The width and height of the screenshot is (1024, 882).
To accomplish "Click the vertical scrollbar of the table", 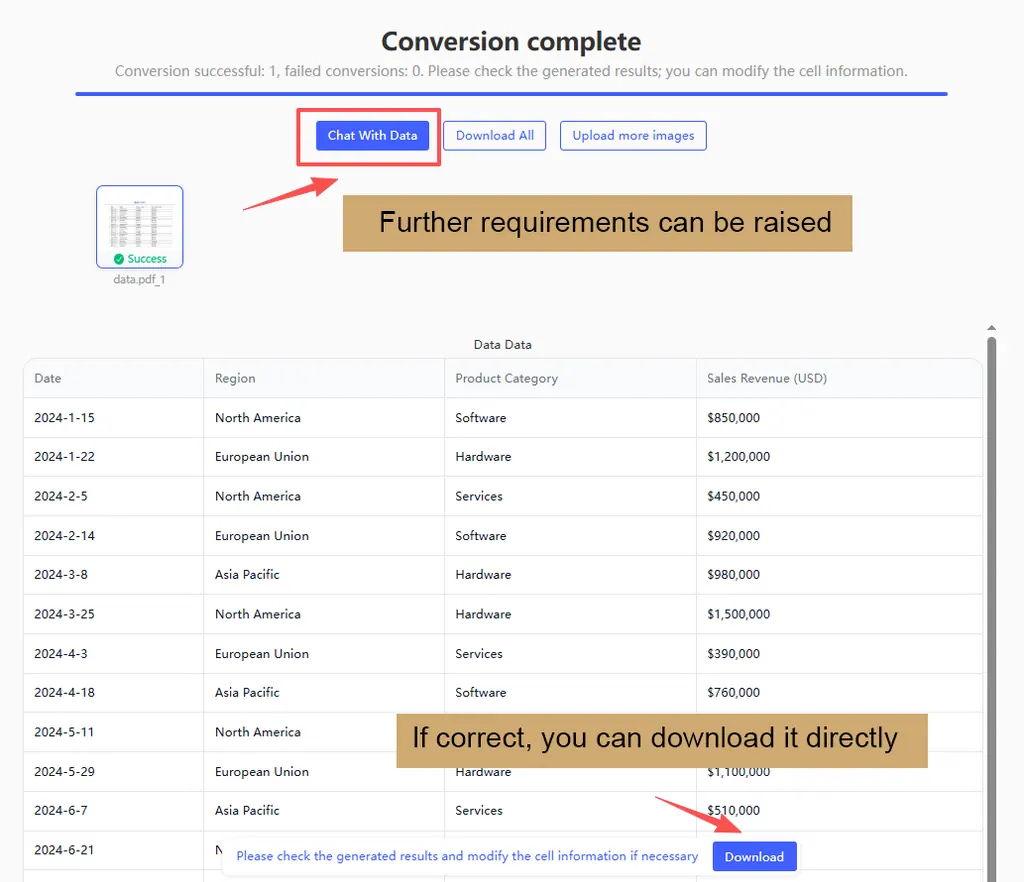I will 991,600.
